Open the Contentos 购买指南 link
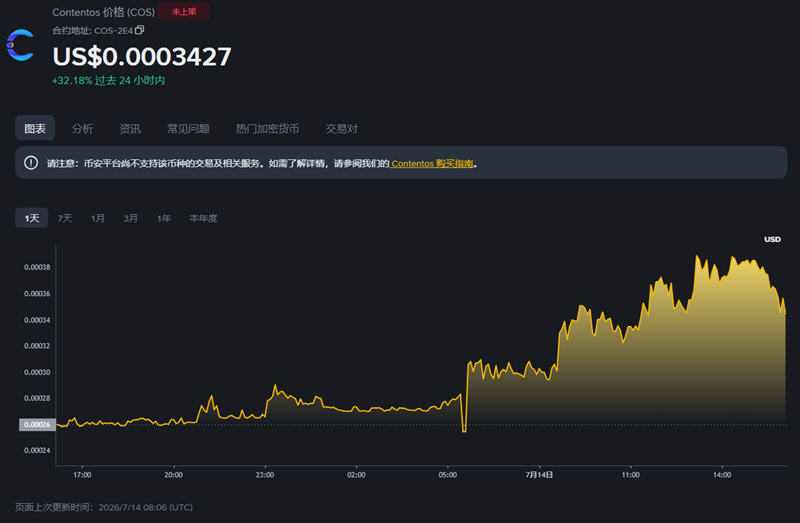This screenshot has width=800, height=523. (x=432, y=163)
